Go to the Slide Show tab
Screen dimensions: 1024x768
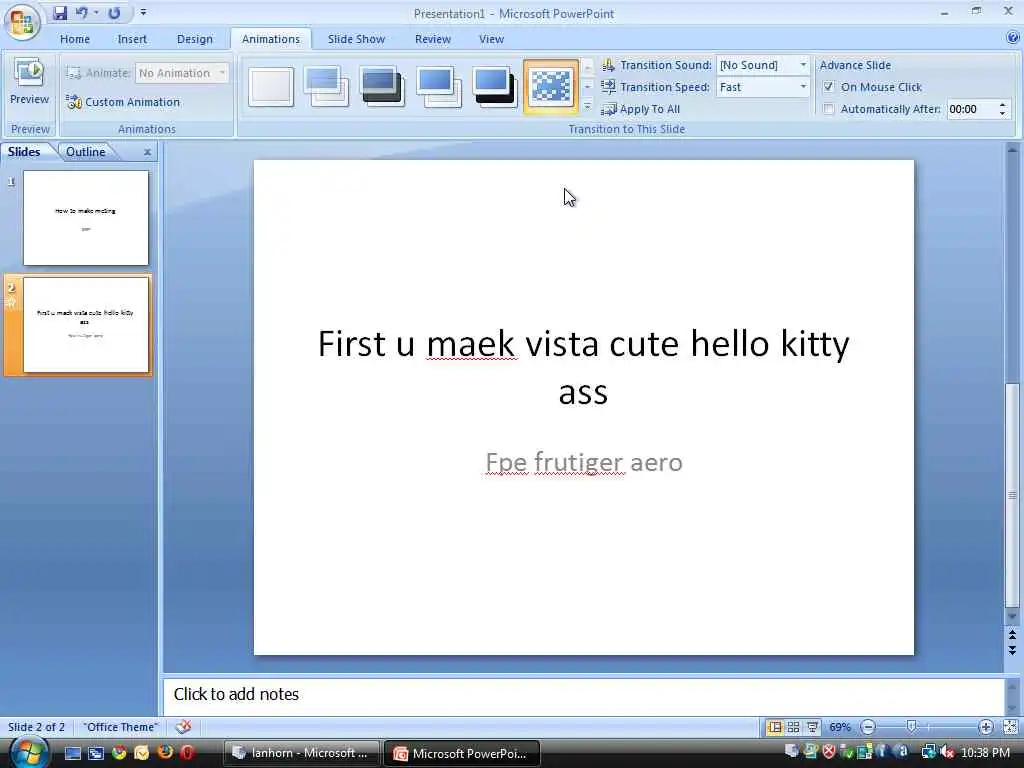356,39
